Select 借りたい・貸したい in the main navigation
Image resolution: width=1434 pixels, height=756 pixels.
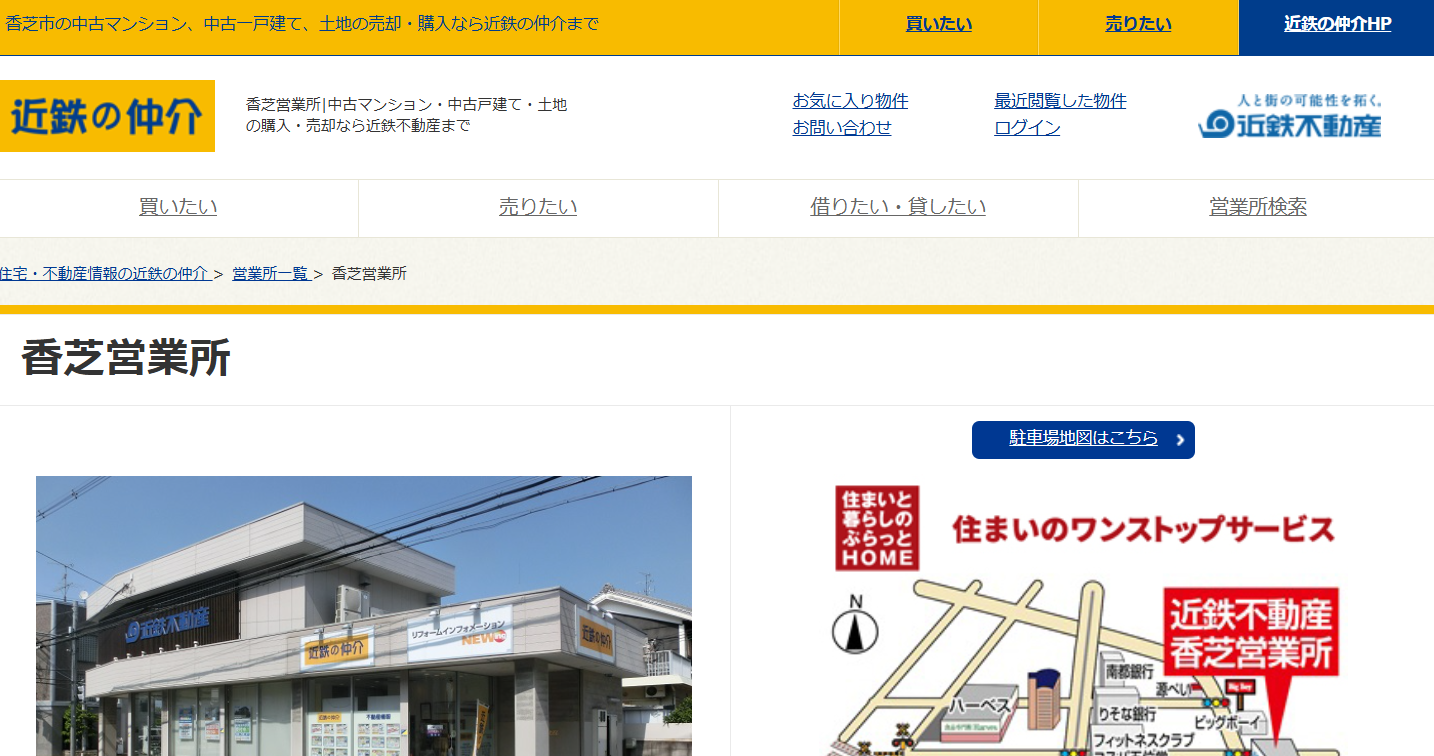898,207
